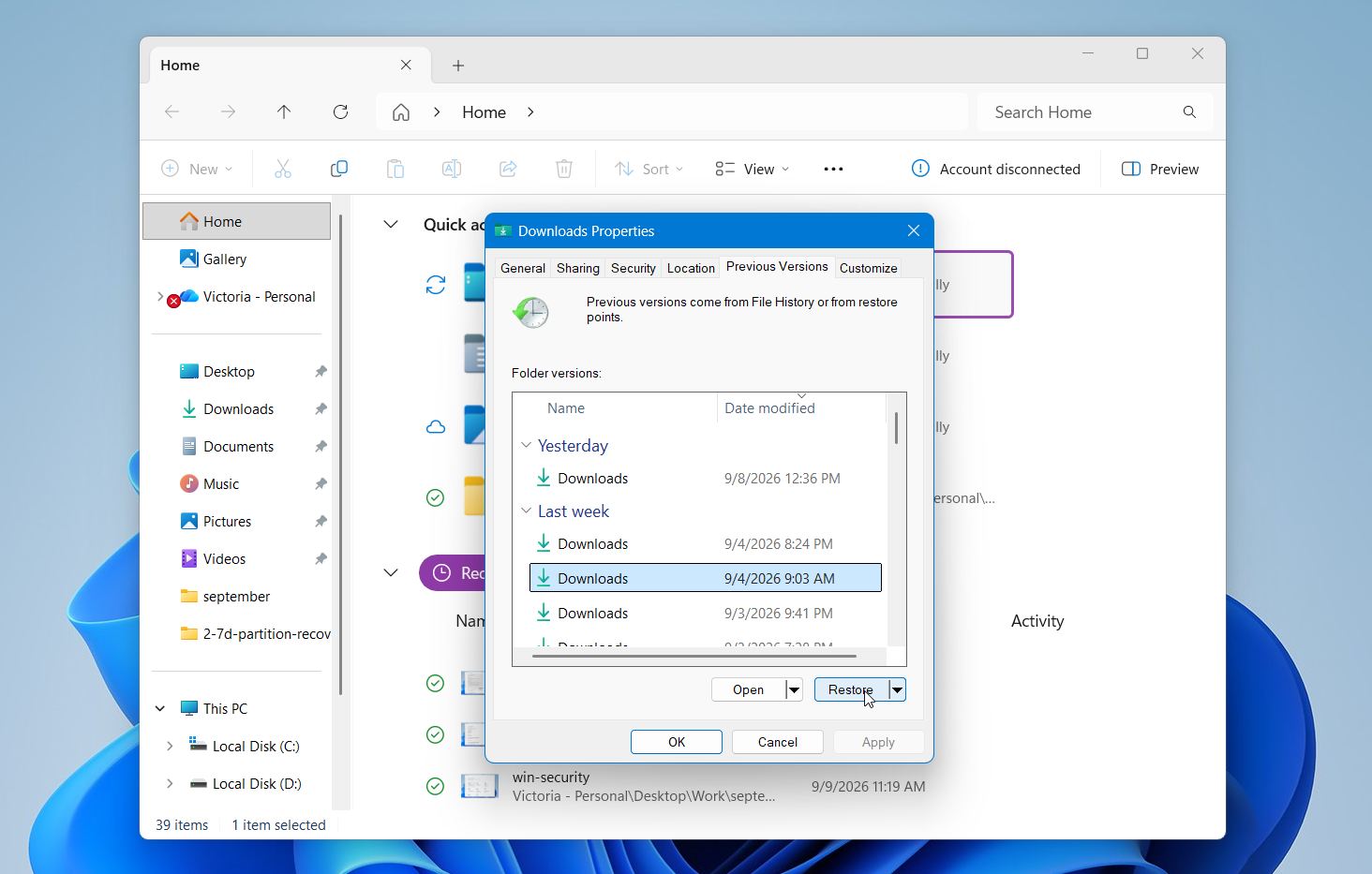The image size is (1372, 874).
Task: Click the Paste clipboard icon
Action: (395, 169)
